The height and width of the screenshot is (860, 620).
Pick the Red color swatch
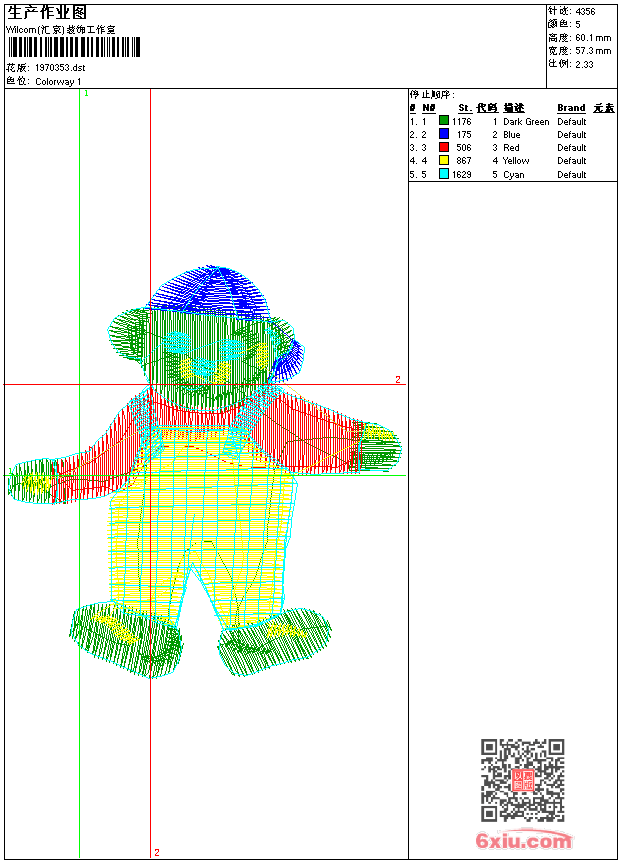[444, 147]
